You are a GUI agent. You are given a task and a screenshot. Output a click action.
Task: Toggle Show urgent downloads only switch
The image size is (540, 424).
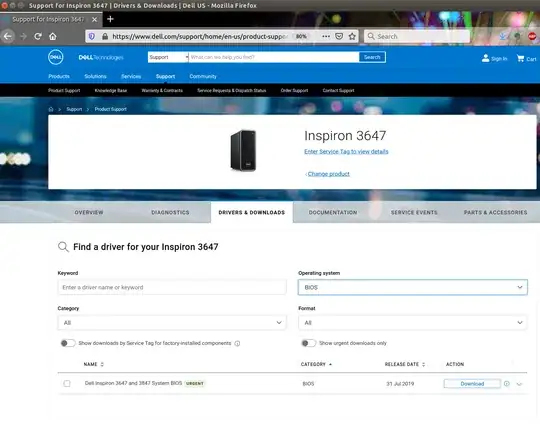[308, 343]
